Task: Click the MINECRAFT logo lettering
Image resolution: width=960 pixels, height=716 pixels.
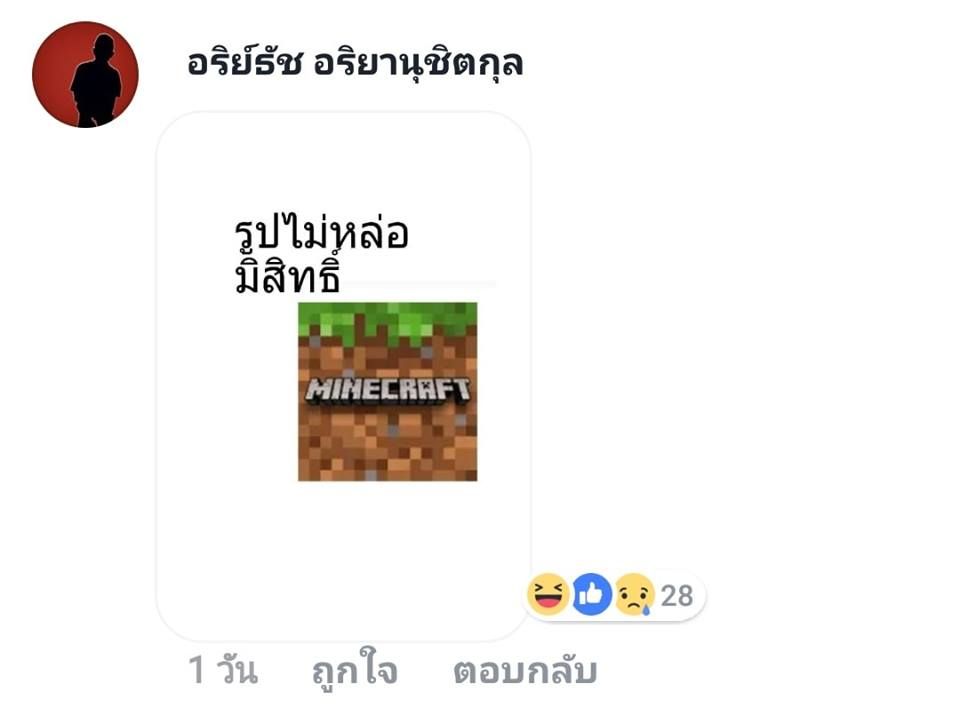Action: [x=388, y=390]
